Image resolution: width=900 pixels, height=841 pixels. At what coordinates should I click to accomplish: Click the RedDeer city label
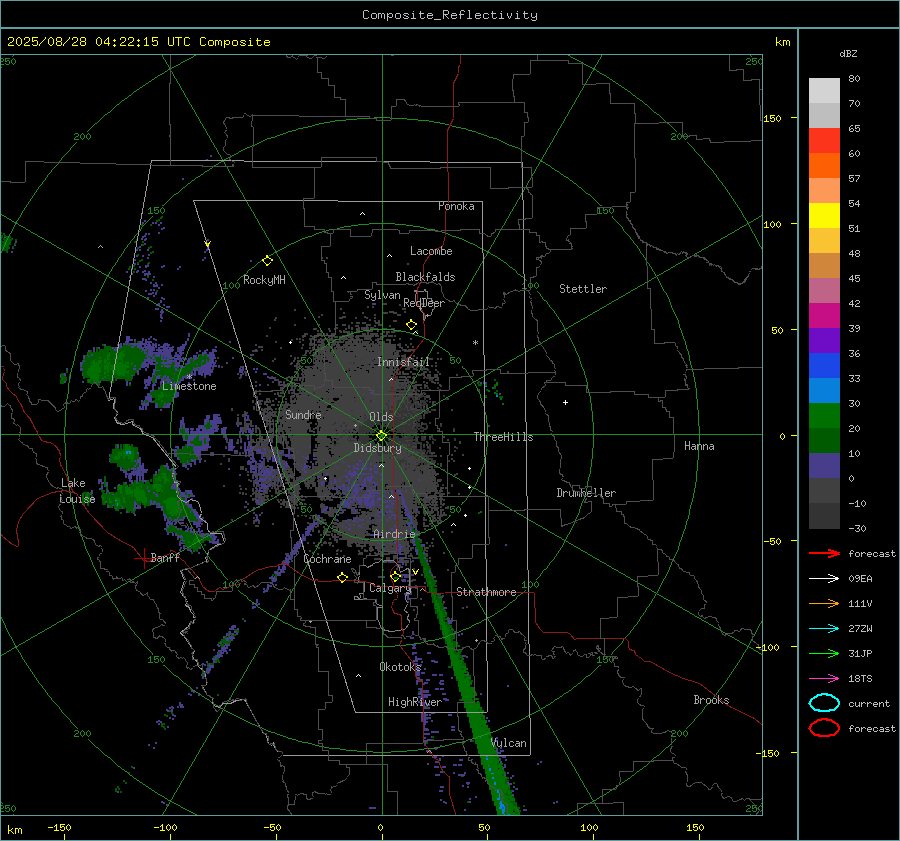click(x=424, y=303)
